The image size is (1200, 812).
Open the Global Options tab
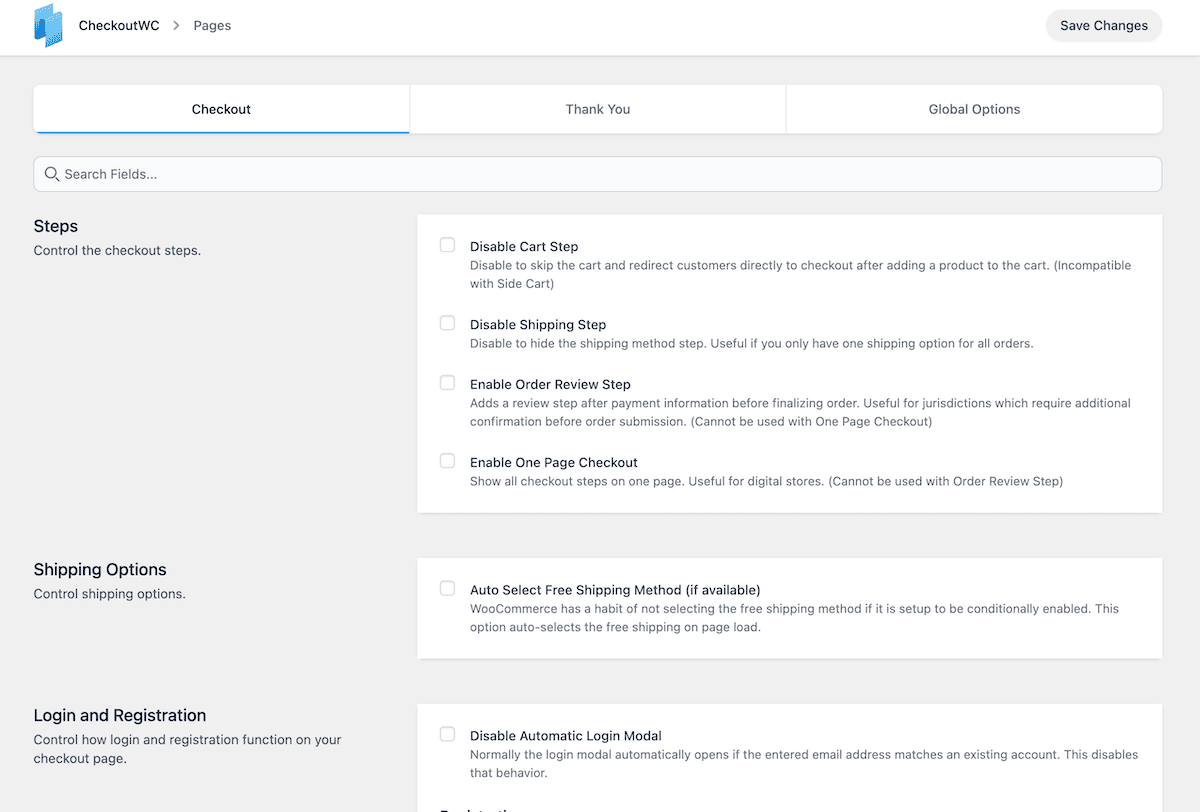click(x=974, y=109)
